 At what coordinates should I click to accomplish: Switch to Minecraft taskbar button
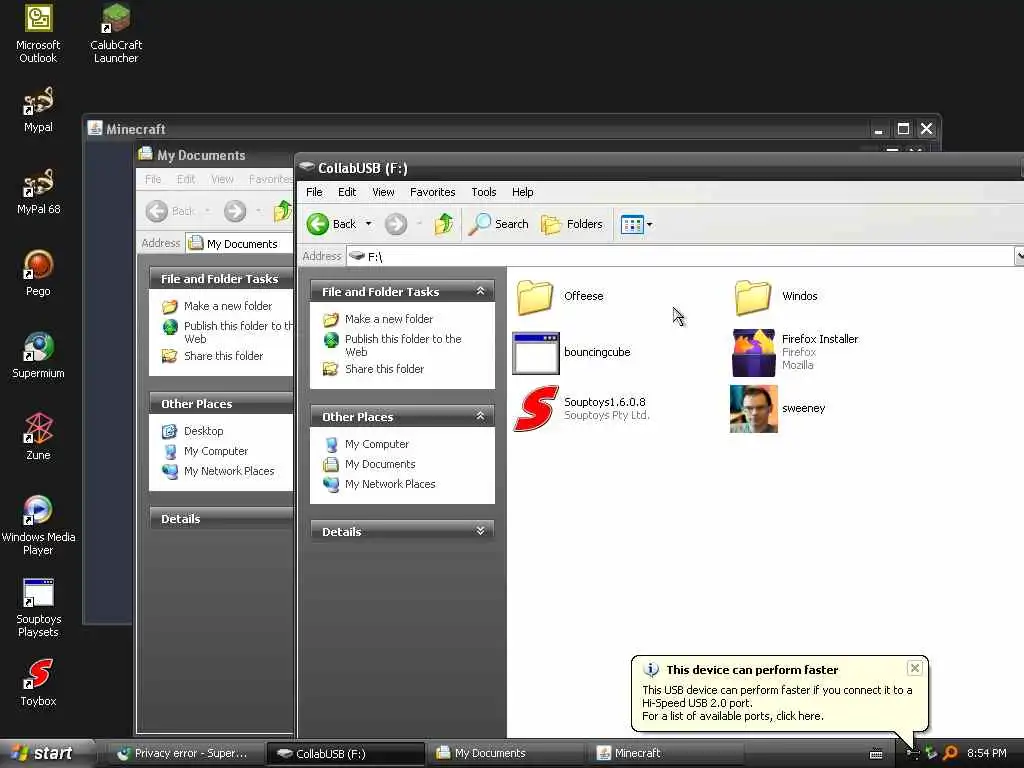click(666, 754)
